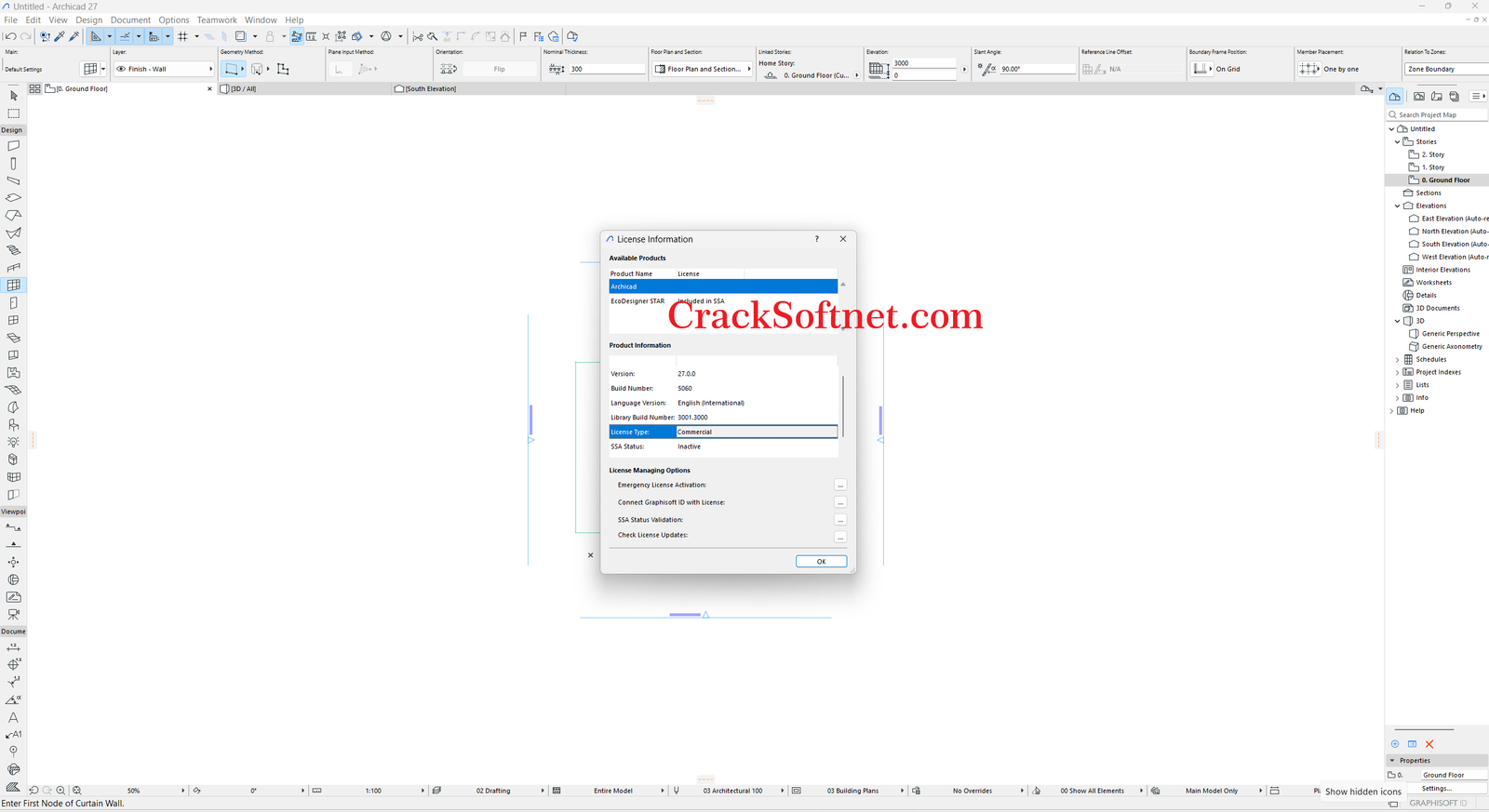Collapse the Elevations tree node
Image resolution: width=1489 pixels, height=812 pixels.
[x=1398, y=206]
